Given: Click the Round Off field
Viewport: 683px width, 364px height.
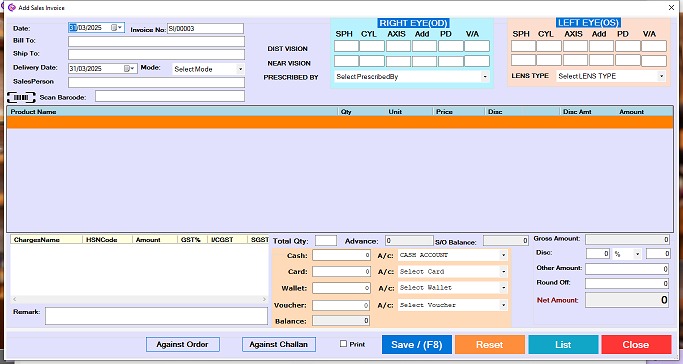Looking at the screenshot, I should 627,283.
